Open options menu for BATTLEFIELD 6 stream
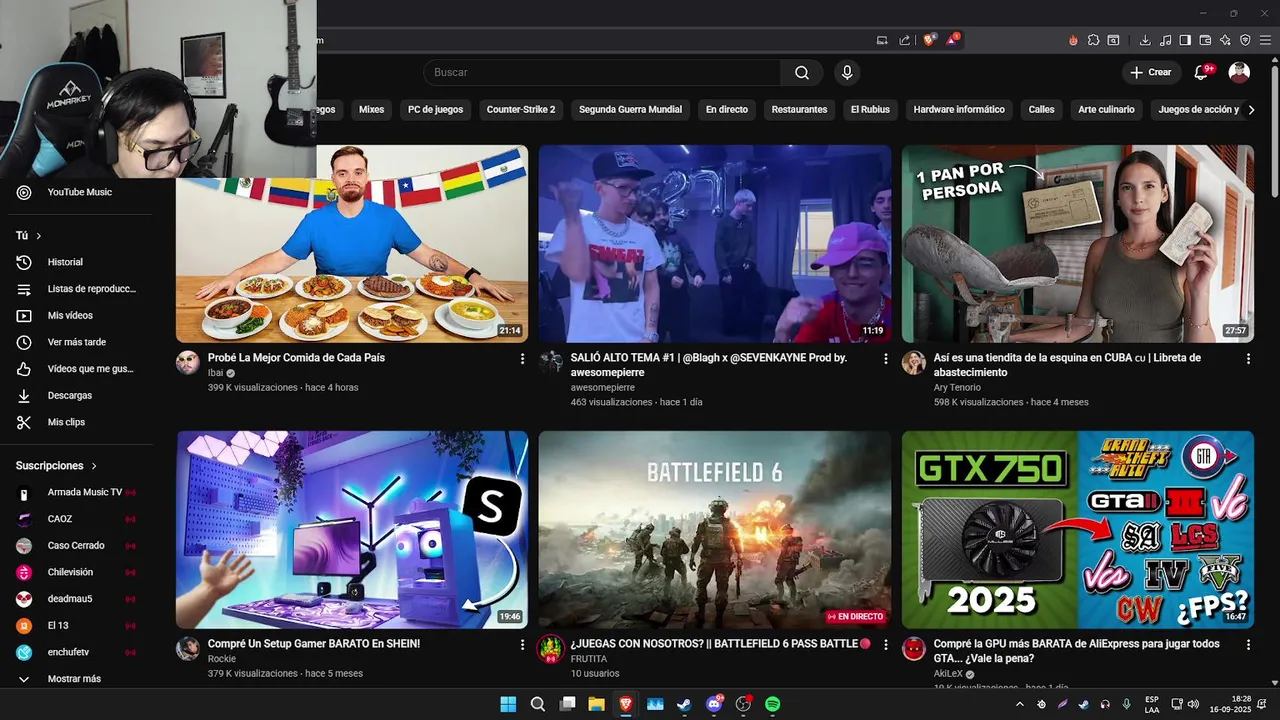 pos(885,645)
